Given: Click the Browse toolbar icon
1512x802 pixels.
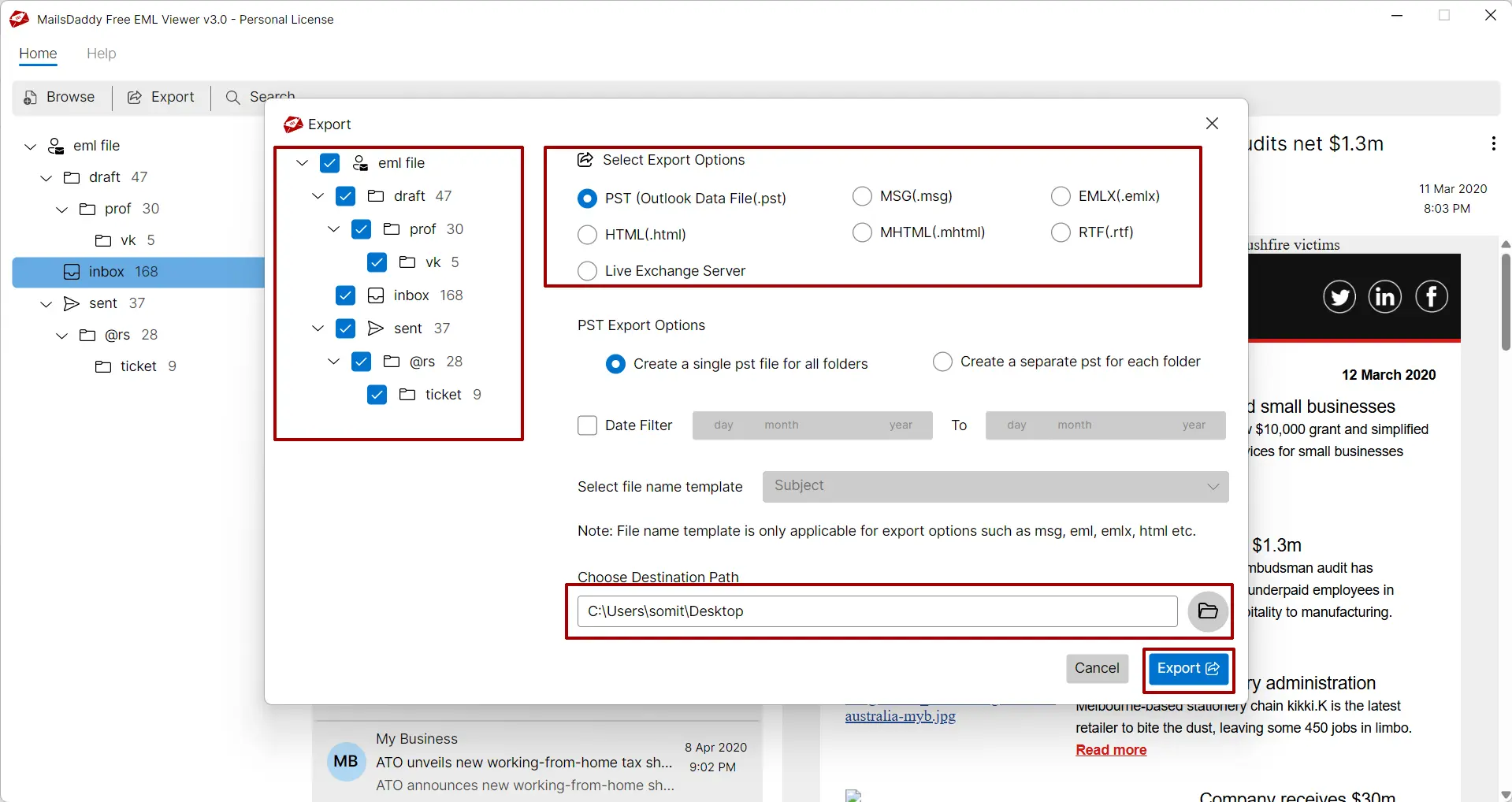Looking at the screenshot, I should pyautogui.click(x=29, y=97).
